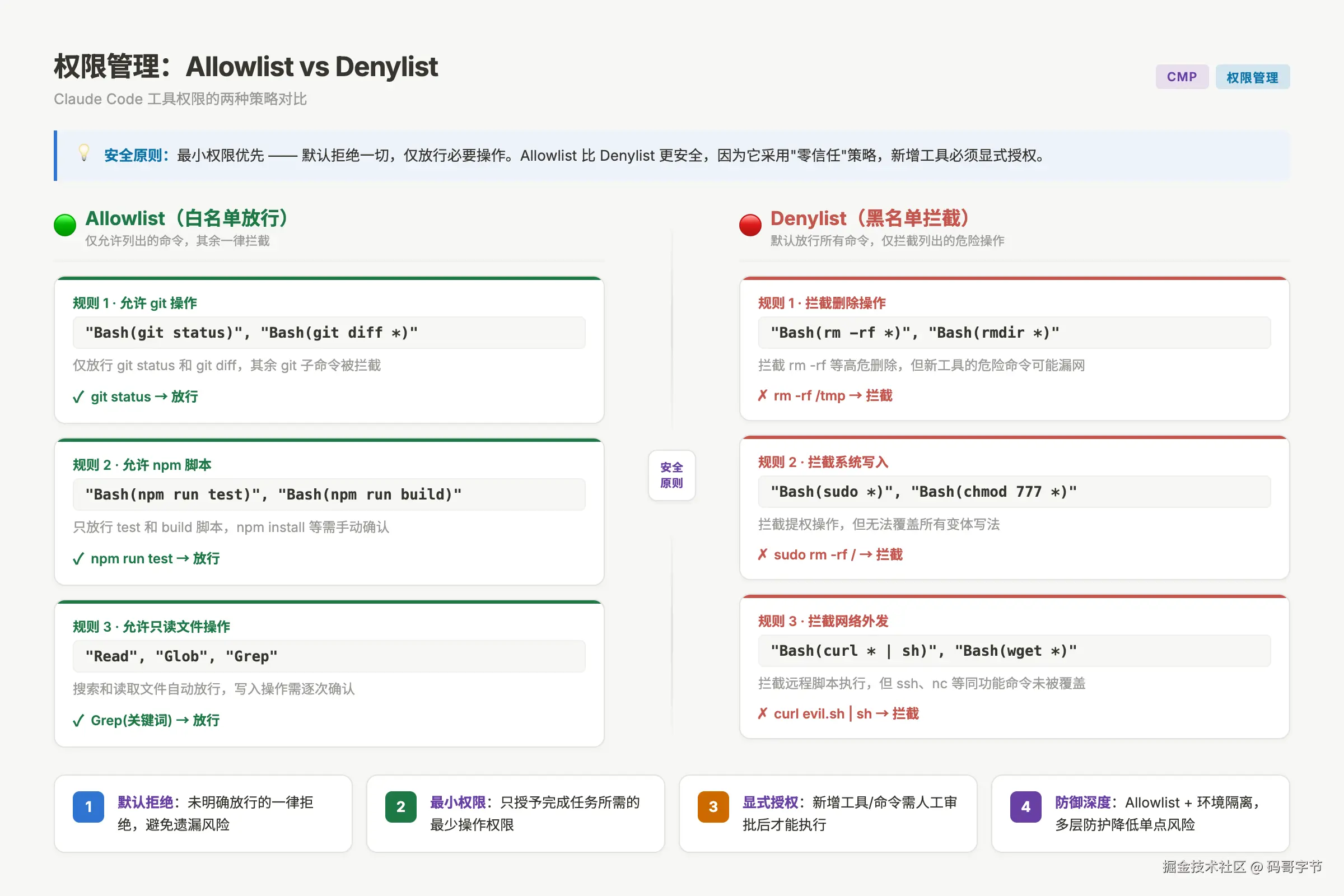Click the lightbulb icon beside 安全原则

coord(84,152)
